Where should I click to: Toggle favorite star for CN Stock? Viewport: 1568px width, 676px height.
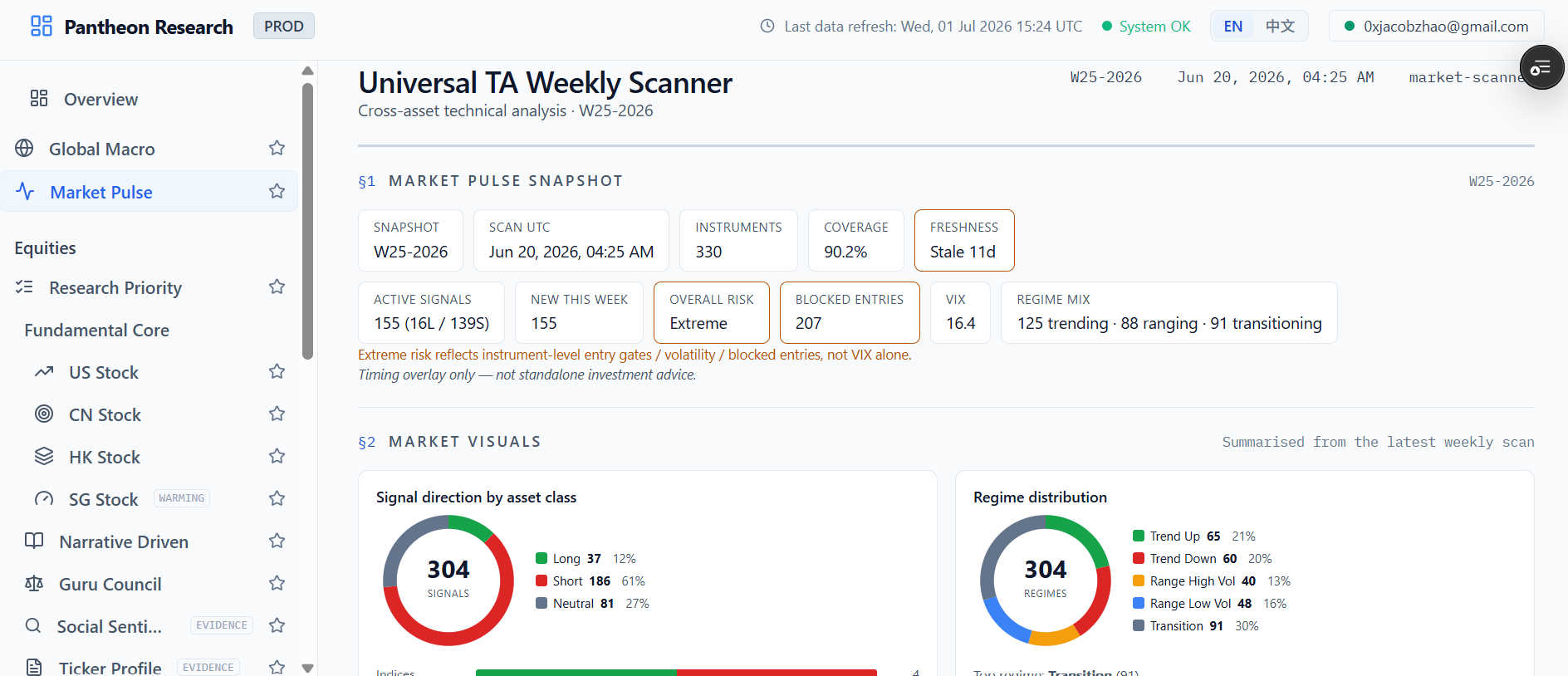pos(277,414)
